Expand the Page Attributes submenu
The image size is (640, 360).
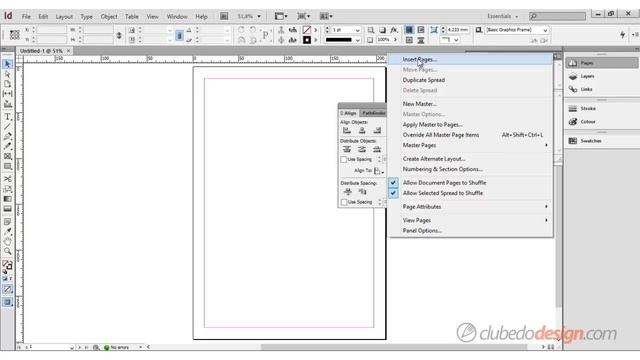tap(471, 207)
